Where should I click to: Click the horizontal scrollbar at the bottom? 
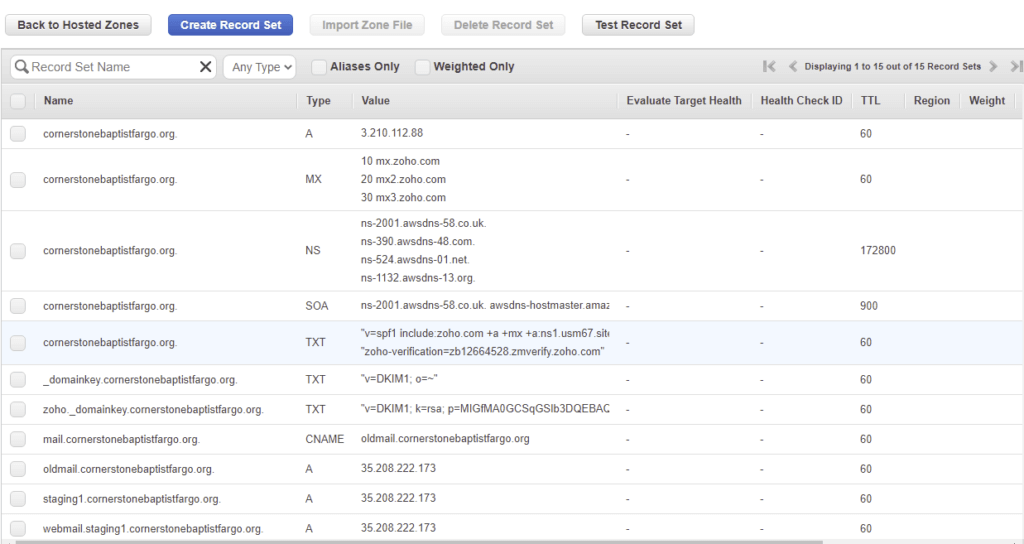pos(418,541)
